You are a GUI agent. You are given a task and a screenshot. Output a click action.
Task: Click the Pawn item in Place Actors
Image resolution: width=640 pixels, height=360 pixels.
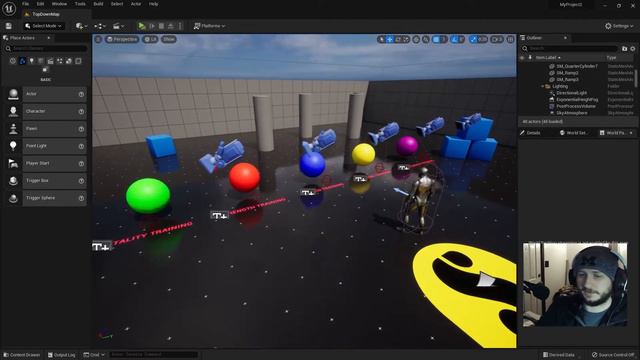pyautogui.click(x=46, y=129)
